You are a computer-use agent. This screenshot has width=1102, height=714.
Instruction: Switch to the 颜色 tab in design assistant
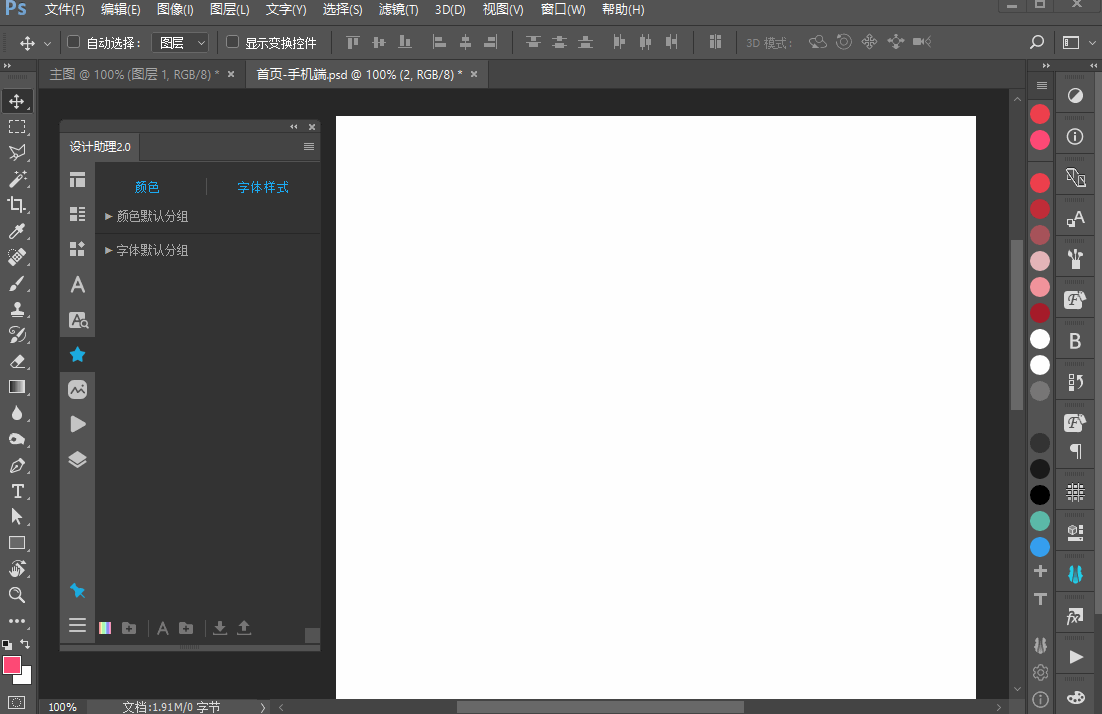pyautogui.click(x=147, y=187)
